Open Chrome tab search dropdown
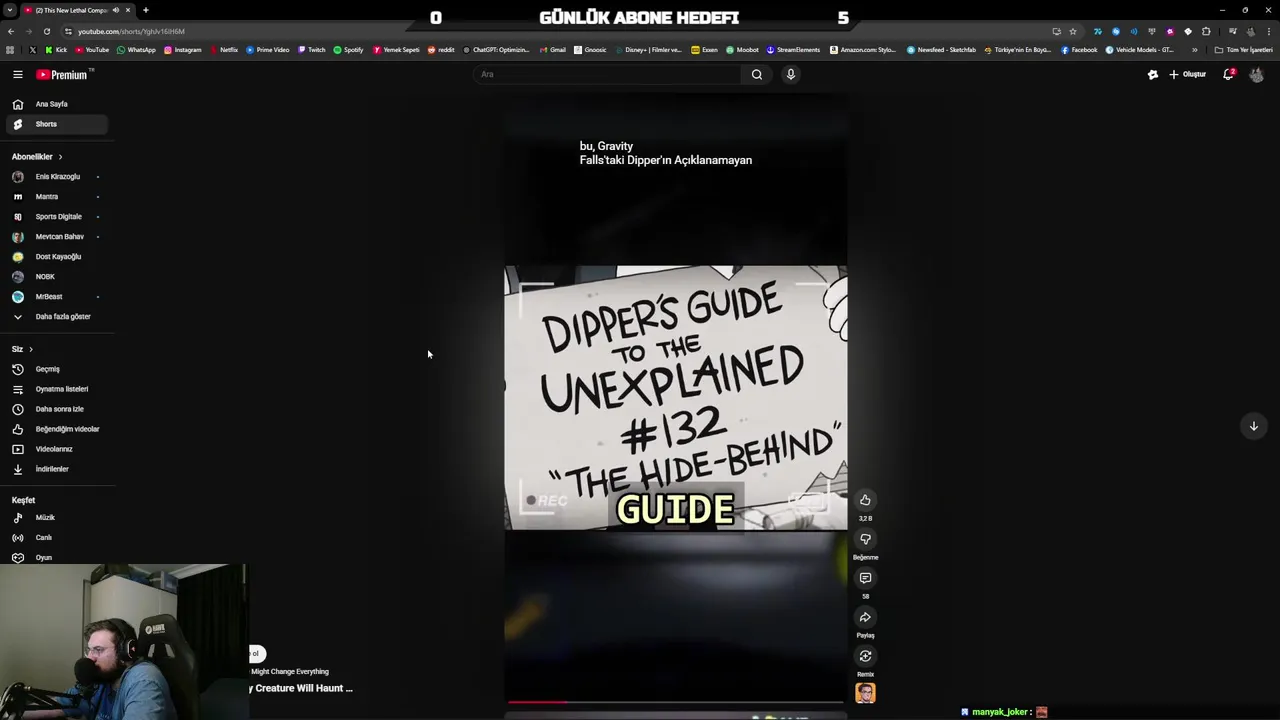Screen dimensions: 1280x720 (x=9, y=10)
